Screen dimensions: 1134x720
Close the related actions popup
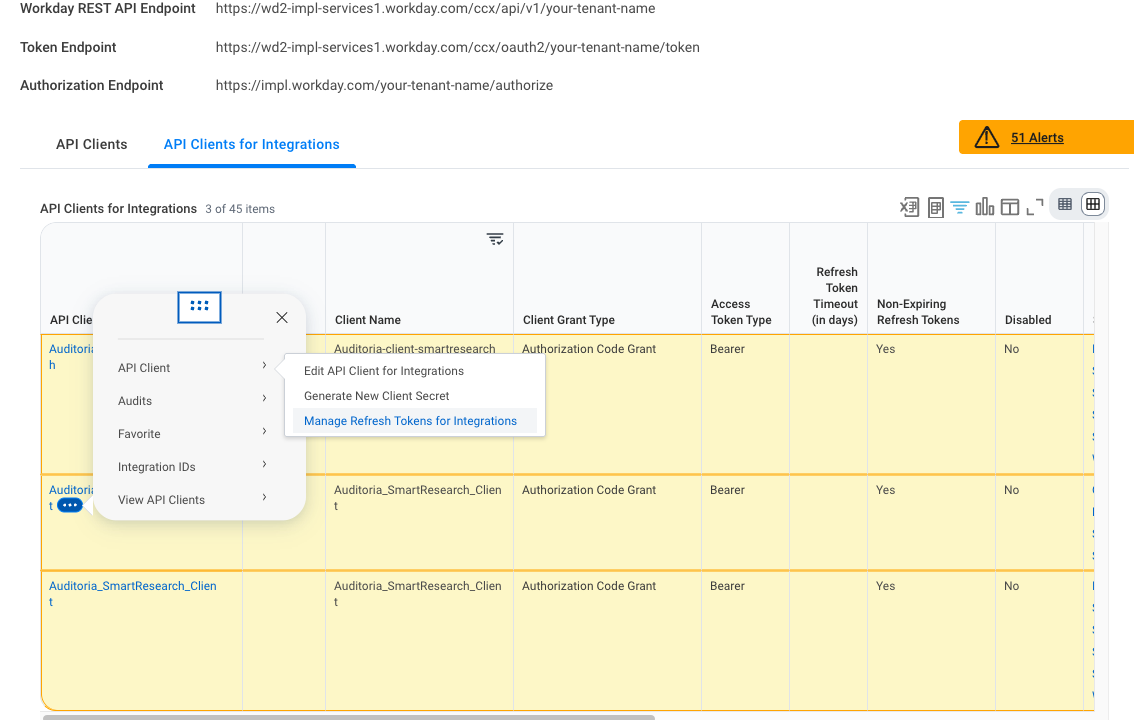[x=282, y=317]
